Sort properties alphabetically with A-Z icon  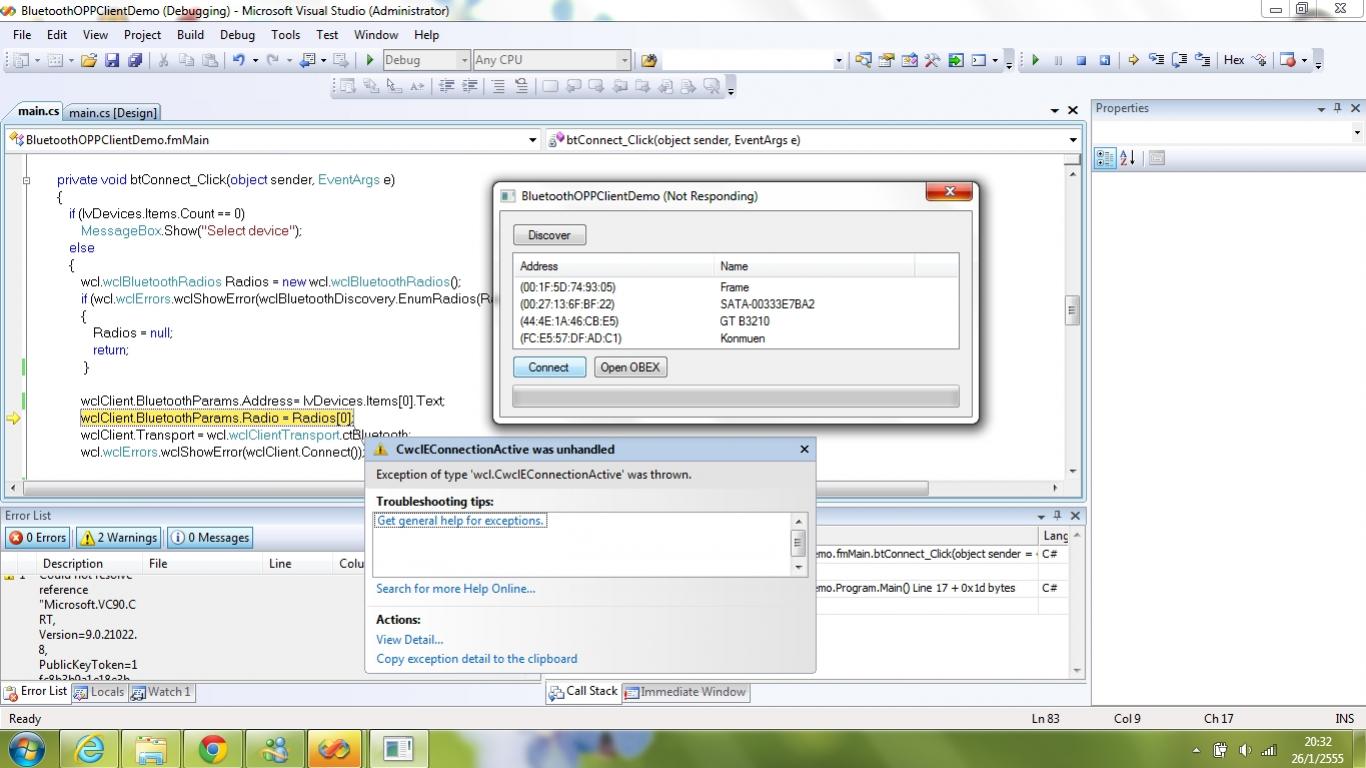coord(1128,158)
